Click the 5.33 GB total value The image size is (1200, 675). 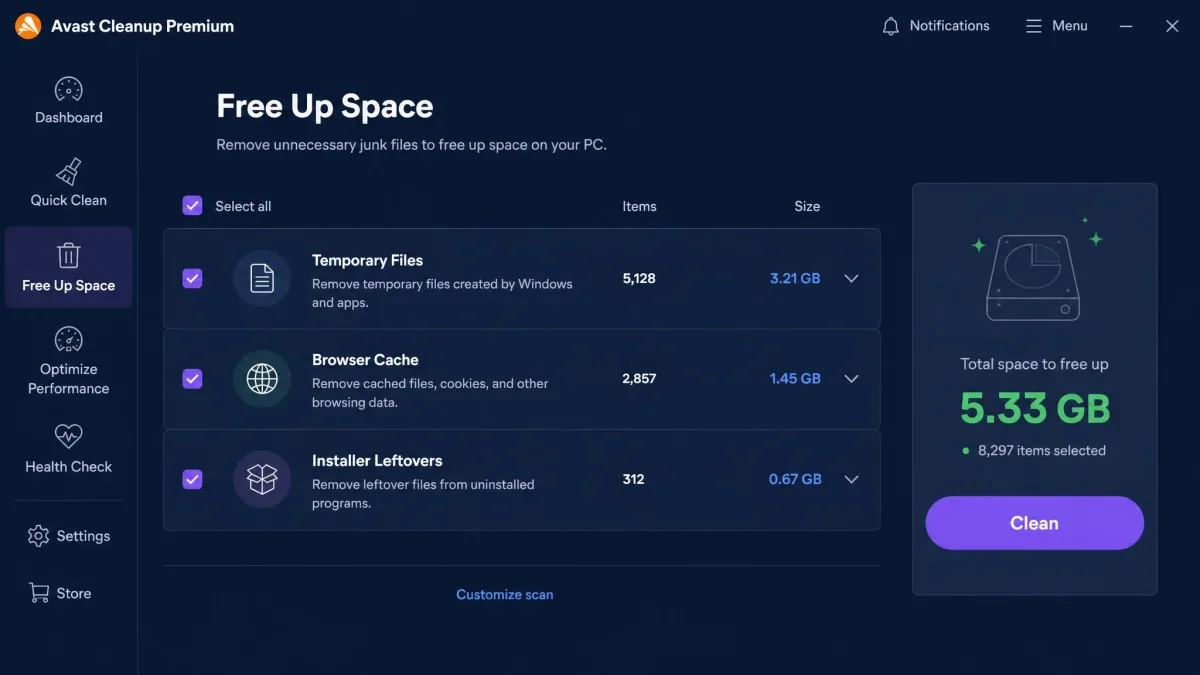pyautogui.click(x=1035, y=408)
